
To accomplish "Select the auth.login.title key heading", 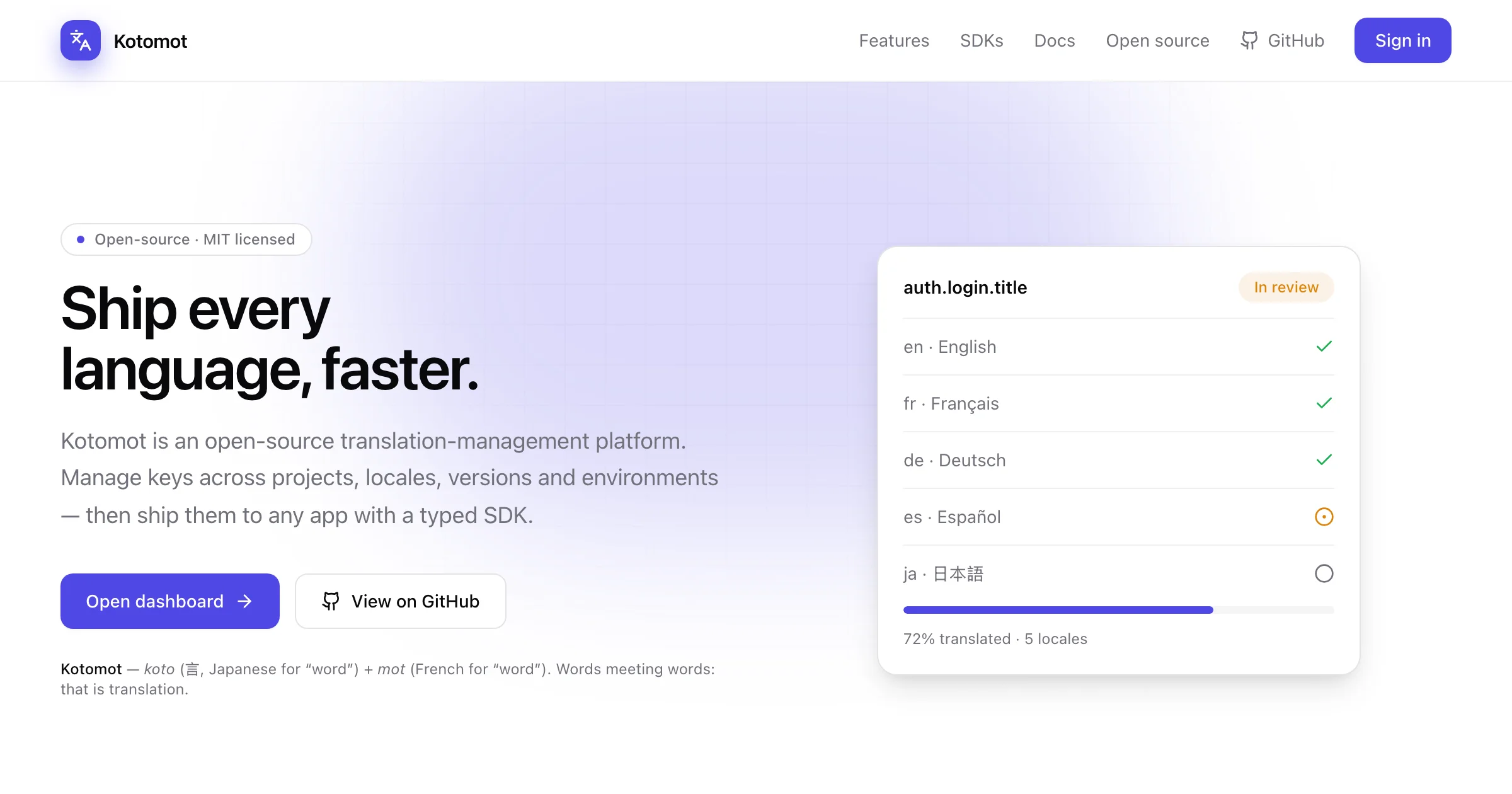I will [965, 287].
